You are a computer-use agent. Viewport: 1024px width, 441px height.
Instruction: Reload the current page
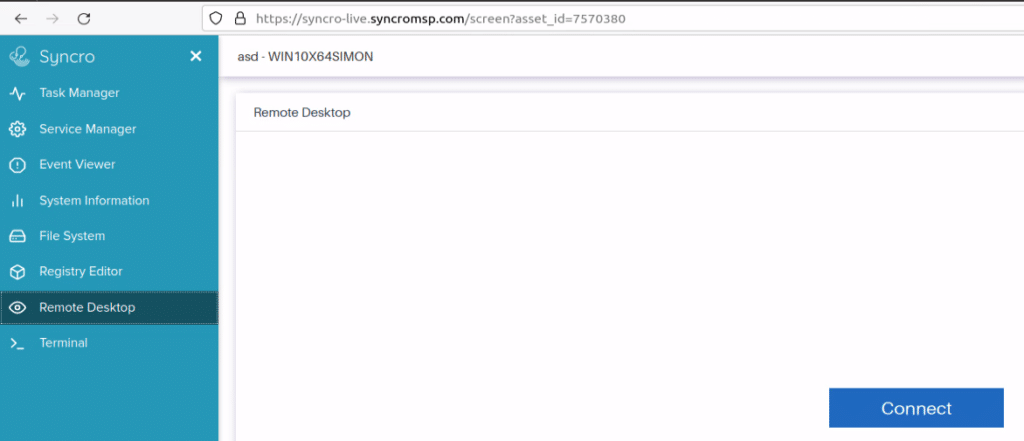(84, 19)
